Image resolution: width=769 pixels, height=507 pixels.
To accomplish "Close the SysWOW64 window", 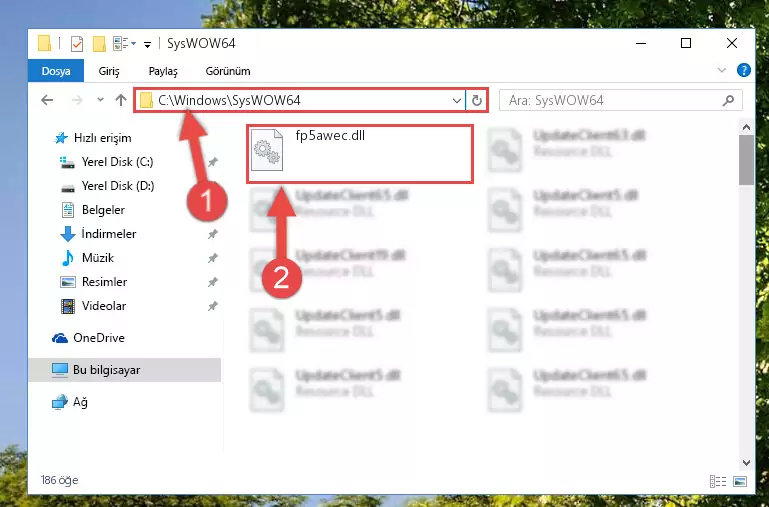I will point(731,43).
